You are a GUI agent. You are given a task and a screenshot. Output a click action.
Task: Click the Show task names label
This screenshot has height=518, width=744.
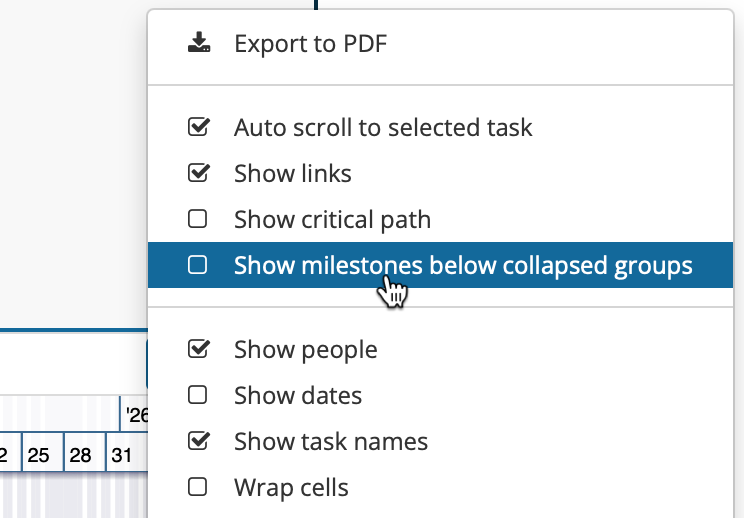tap(331, 441)
